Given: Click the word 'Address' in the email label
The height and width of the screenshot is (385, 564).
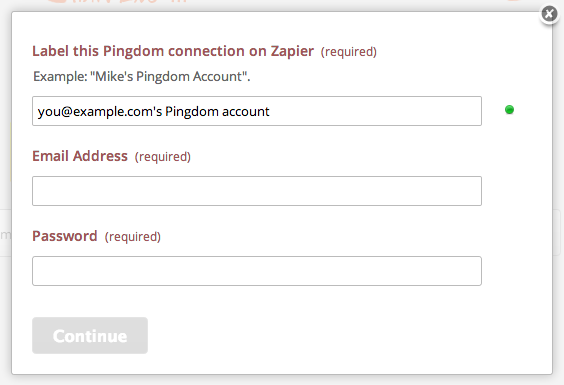Looking at the screenshot, I should pyautogui.click(x=100, y=156).
